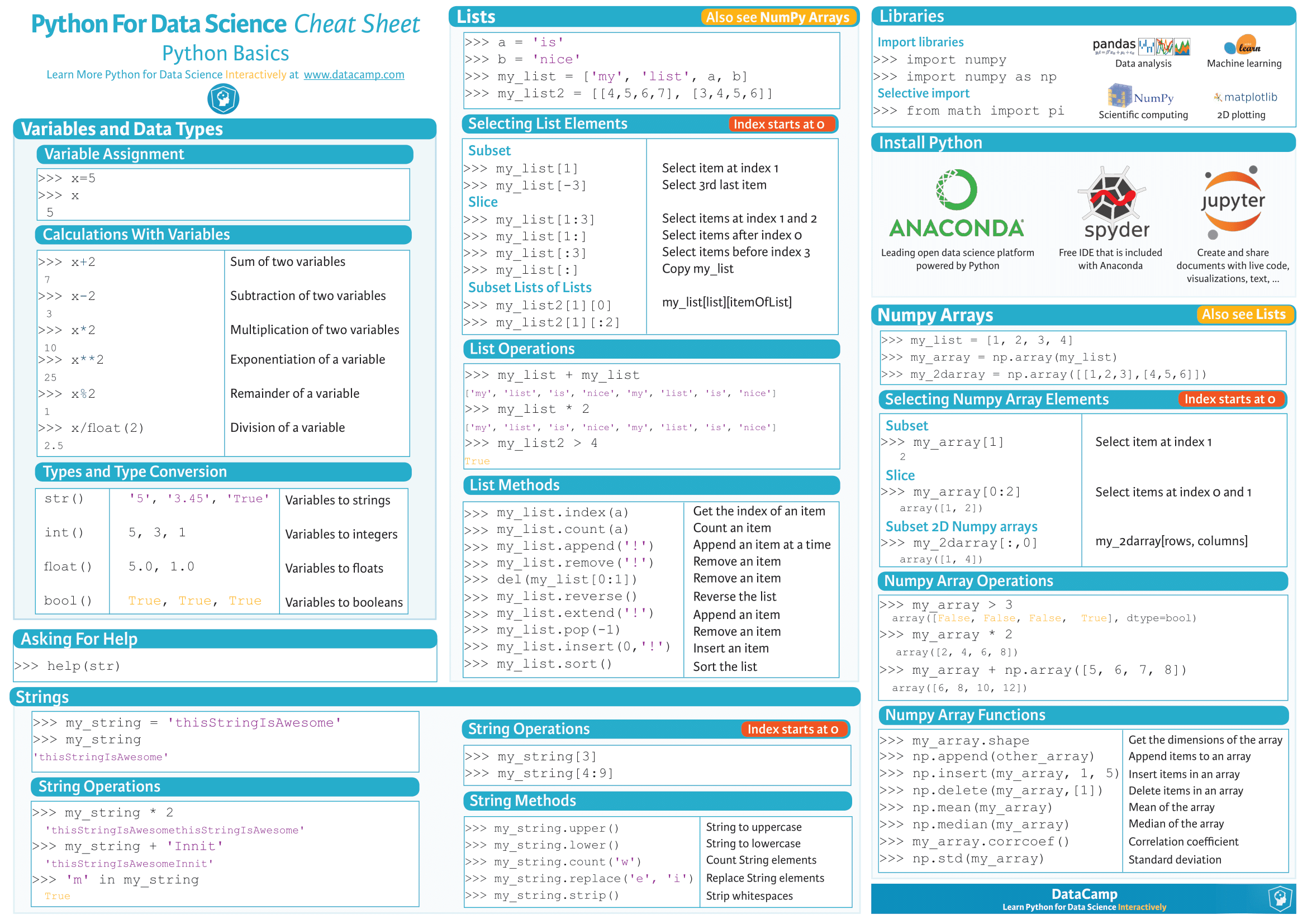Open the www.datacamp.com link

pos(354,74)
